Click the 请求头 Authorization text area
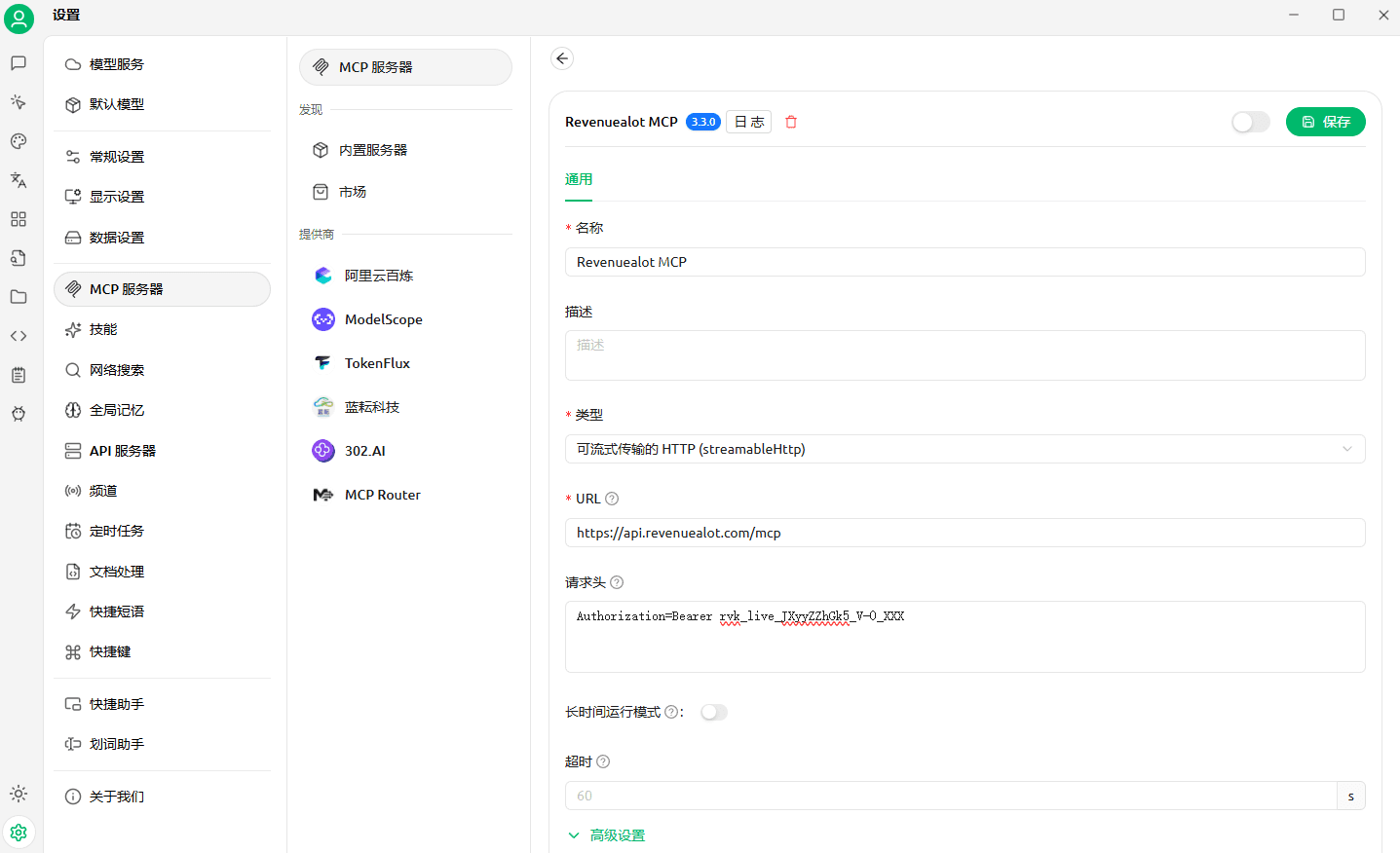The image size is (1400, 853). [x=965, y=637]
